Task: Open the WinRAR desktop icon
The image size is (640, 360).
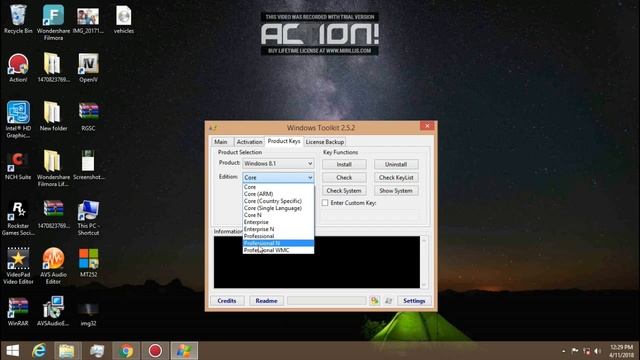Action: (x=18, y=311)
